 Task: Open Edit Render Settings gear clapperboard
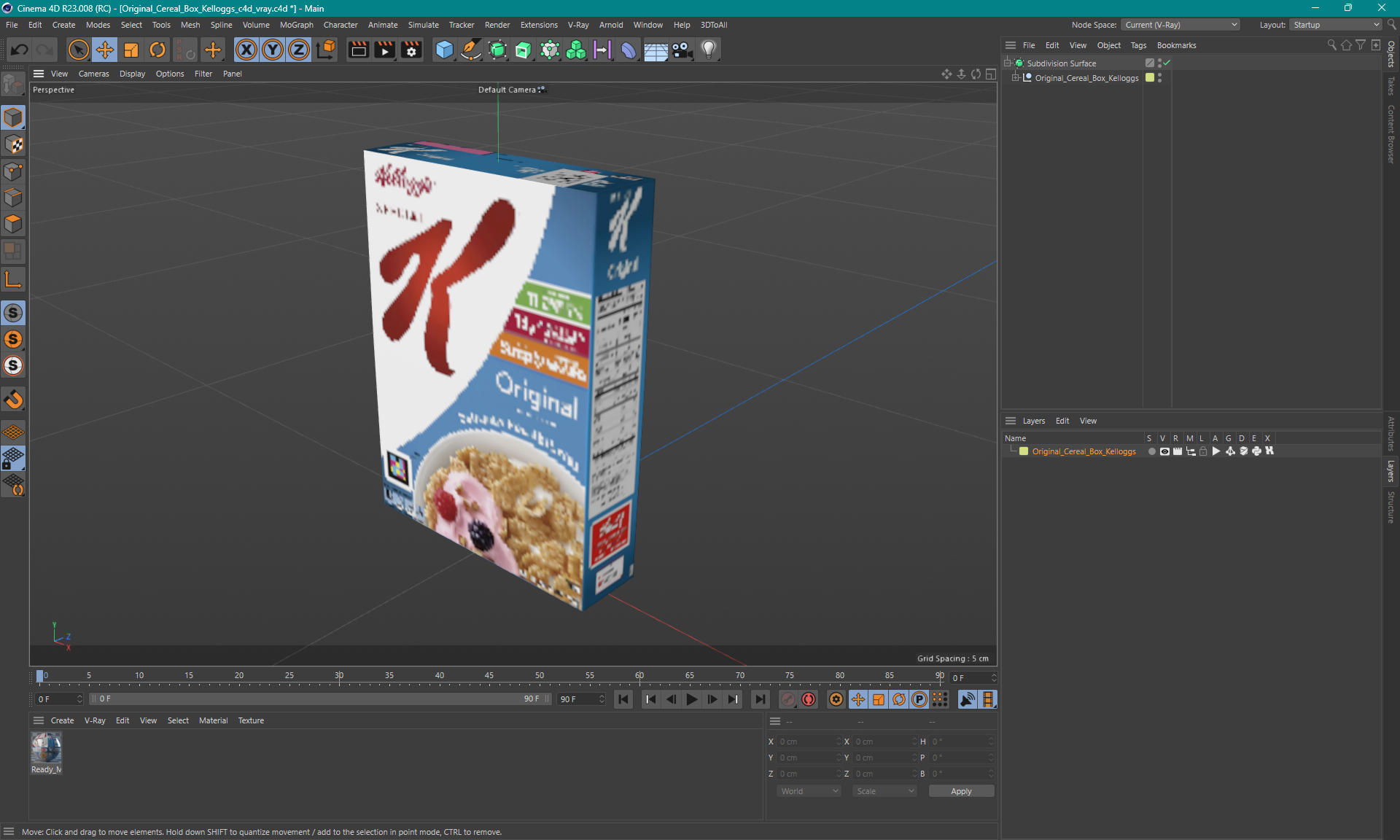[x=412, y=50]
